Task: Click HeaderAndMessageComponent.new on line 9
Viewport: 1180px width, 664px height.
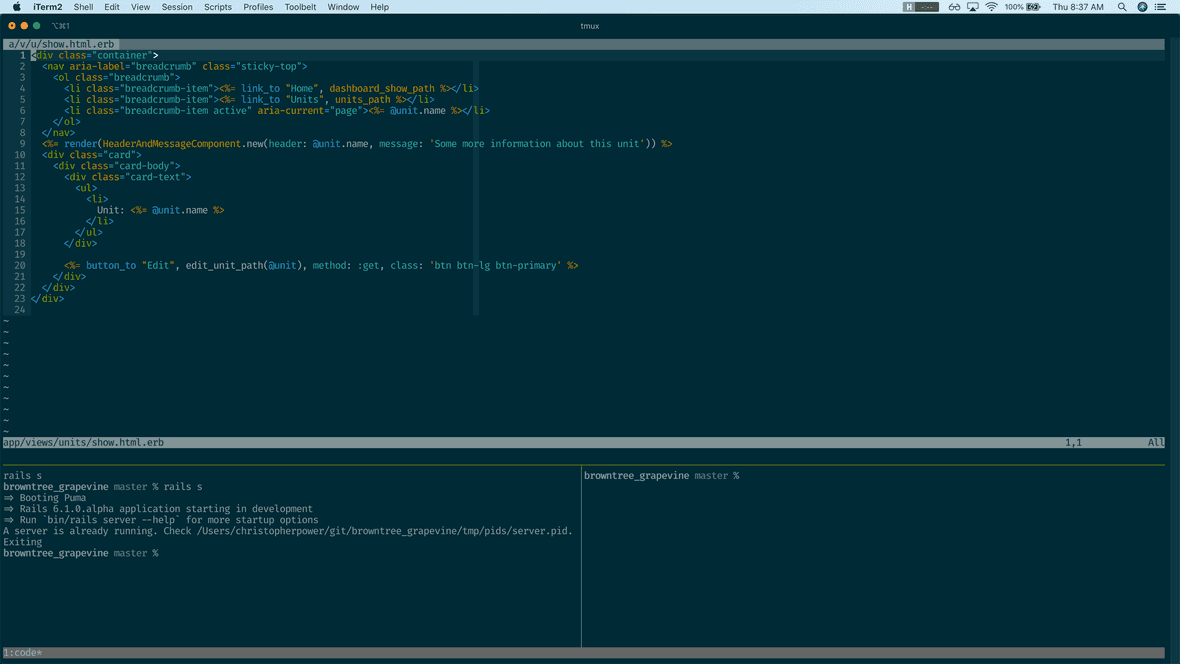Action: (183, 144)
